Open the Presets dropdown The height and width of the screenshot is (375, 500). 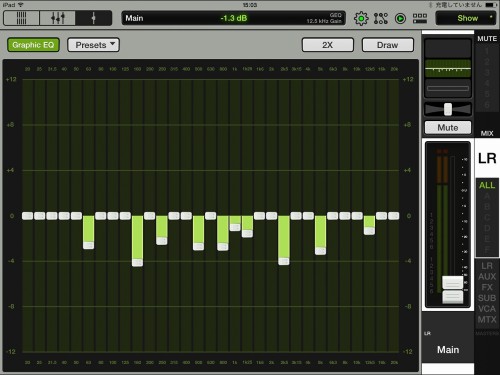point(93,45)
